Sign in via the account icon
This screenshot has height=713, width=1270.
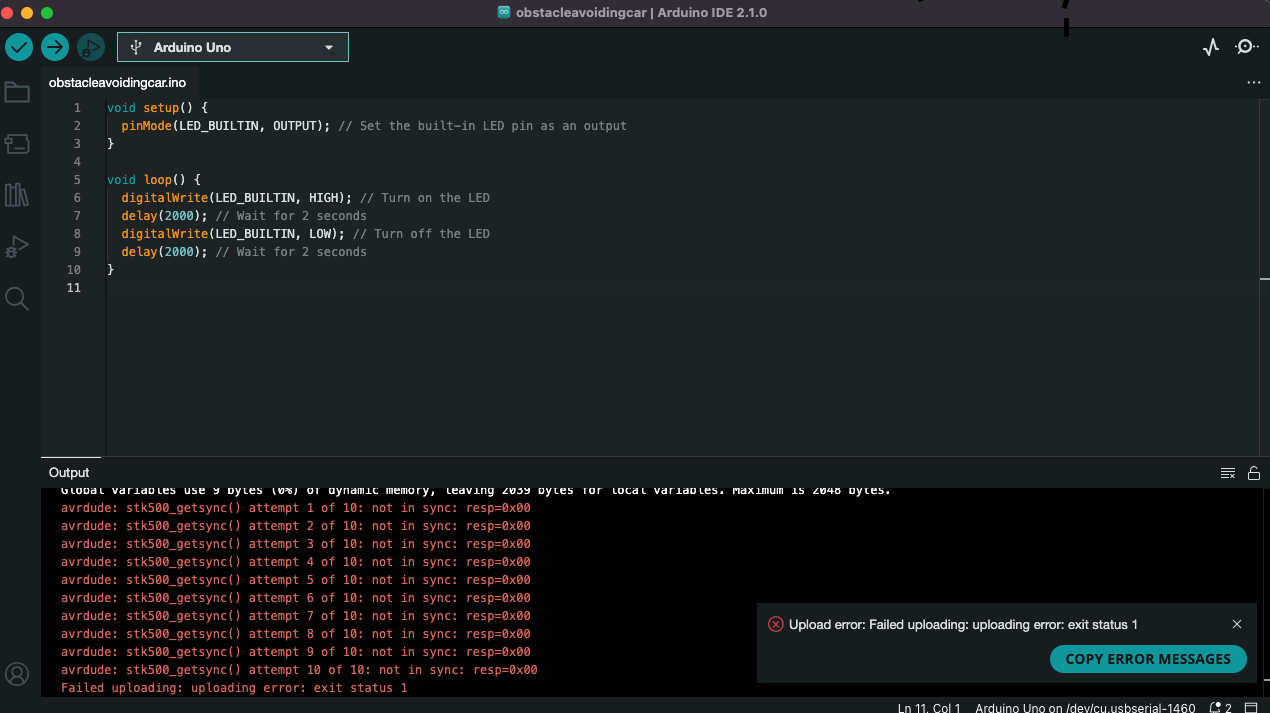pyautogui.click(x=17, y=674)
